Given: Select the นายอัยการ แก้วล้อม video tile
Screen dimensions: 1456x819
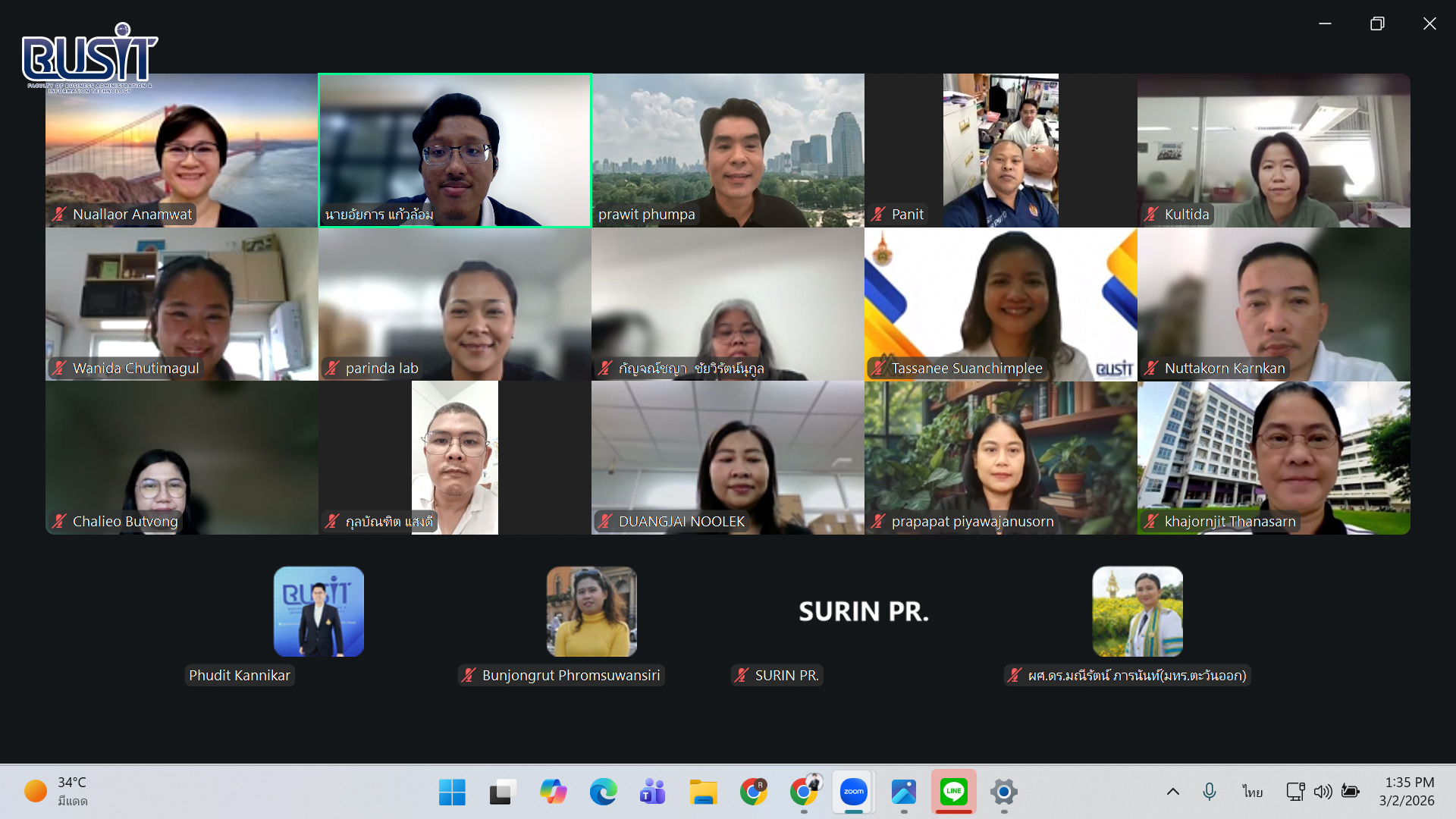Looking at the screenshot, I should pyautogui.click(x=454, y=149).
